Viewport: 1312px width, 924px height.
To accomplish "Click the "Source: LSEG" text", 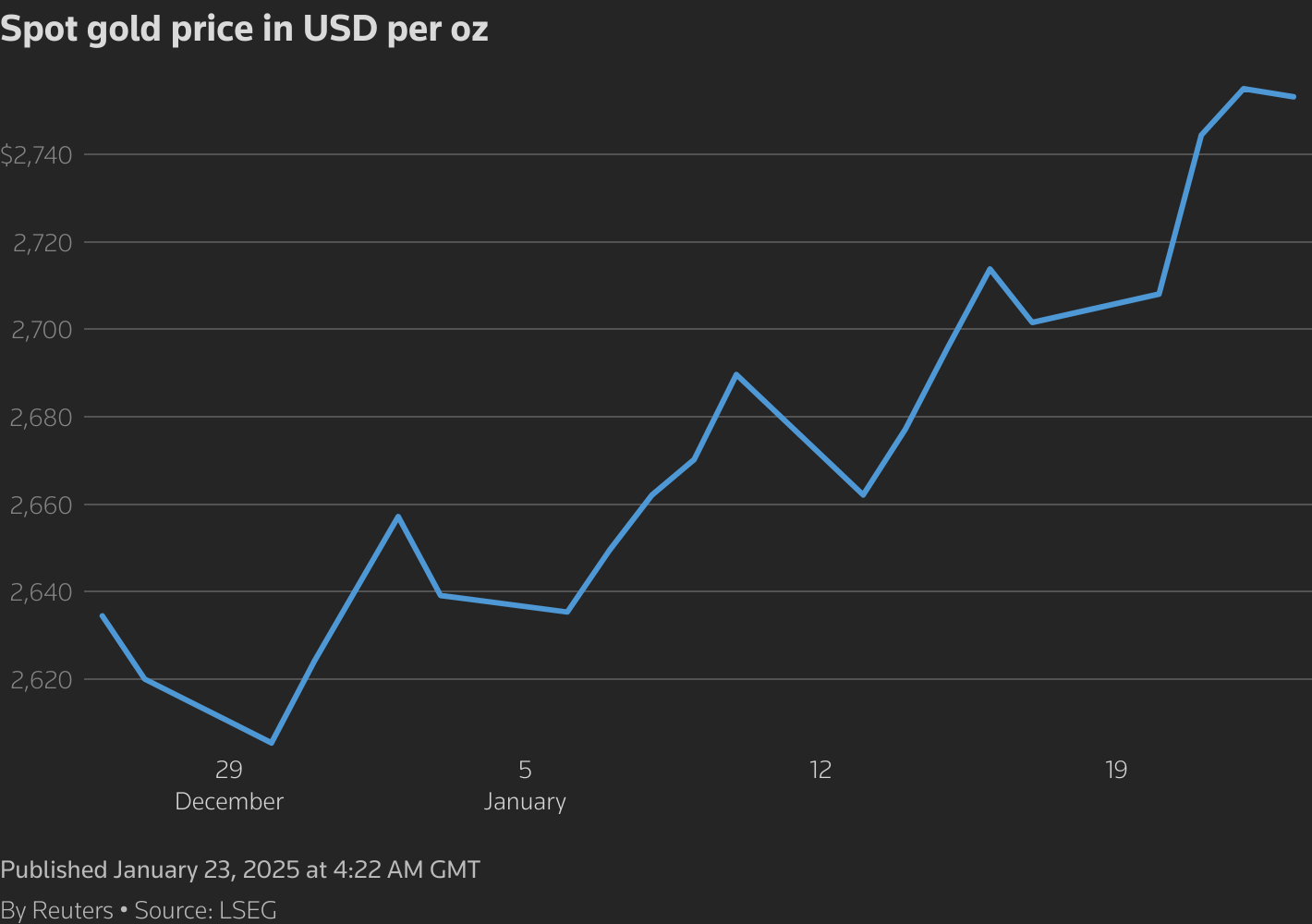I will pos(206,910).
